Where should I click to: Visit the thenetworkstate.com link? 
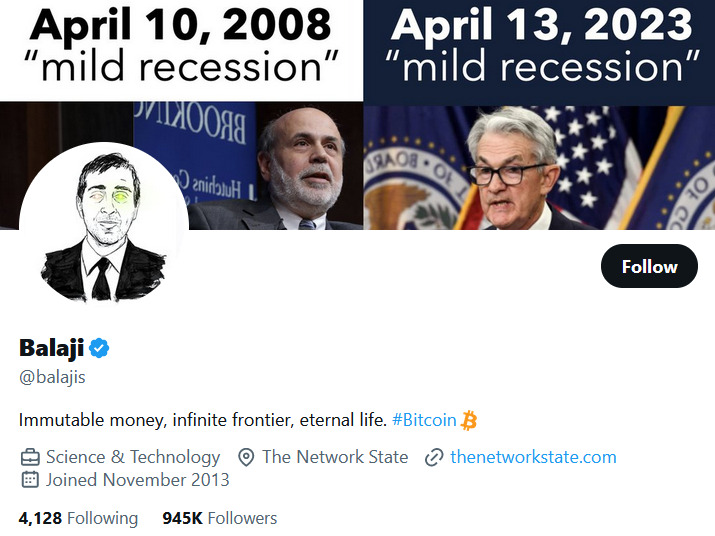(533, 457)
